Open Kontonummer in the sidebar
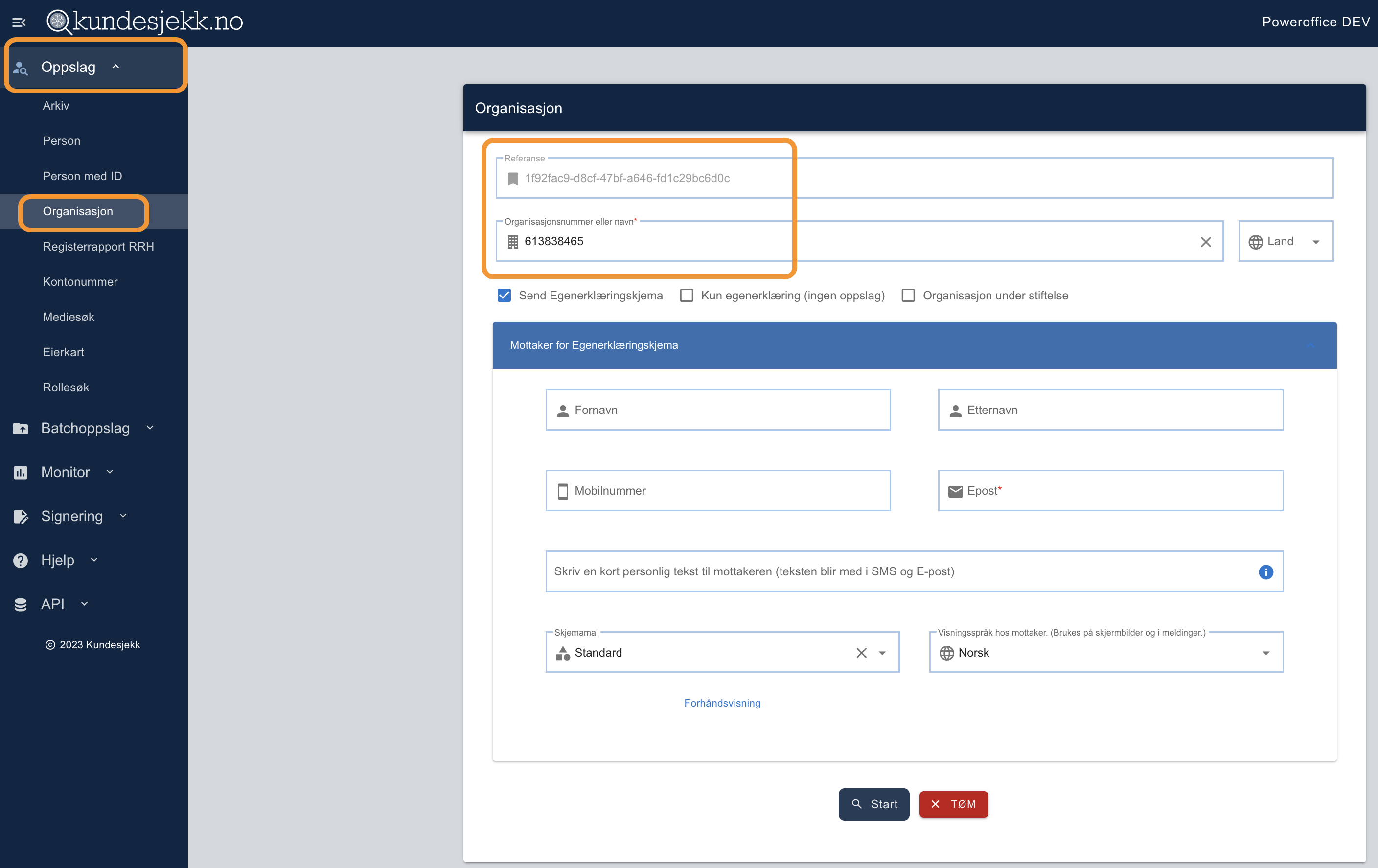This screenshot has height=868, width=1378. tap(80, 282)
